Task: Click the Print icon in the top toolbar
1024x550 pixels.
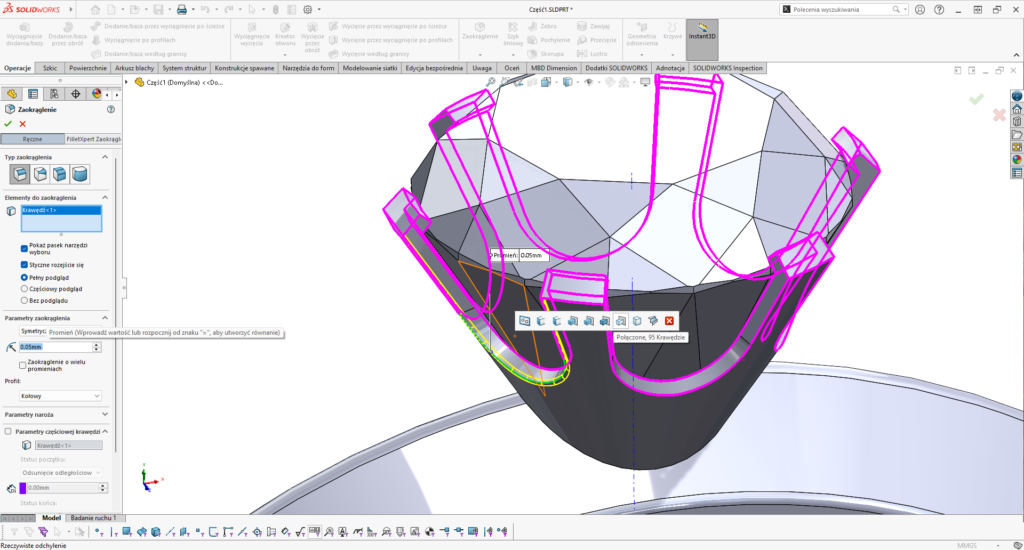Action: pyautogui.click(x=181, y=9)
